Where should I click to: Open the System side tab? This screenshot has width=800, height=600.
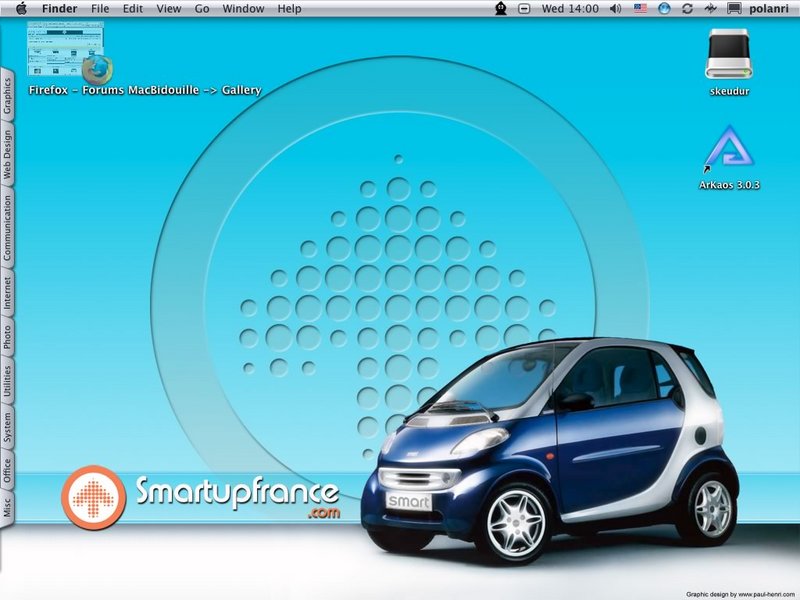[7, 428]
